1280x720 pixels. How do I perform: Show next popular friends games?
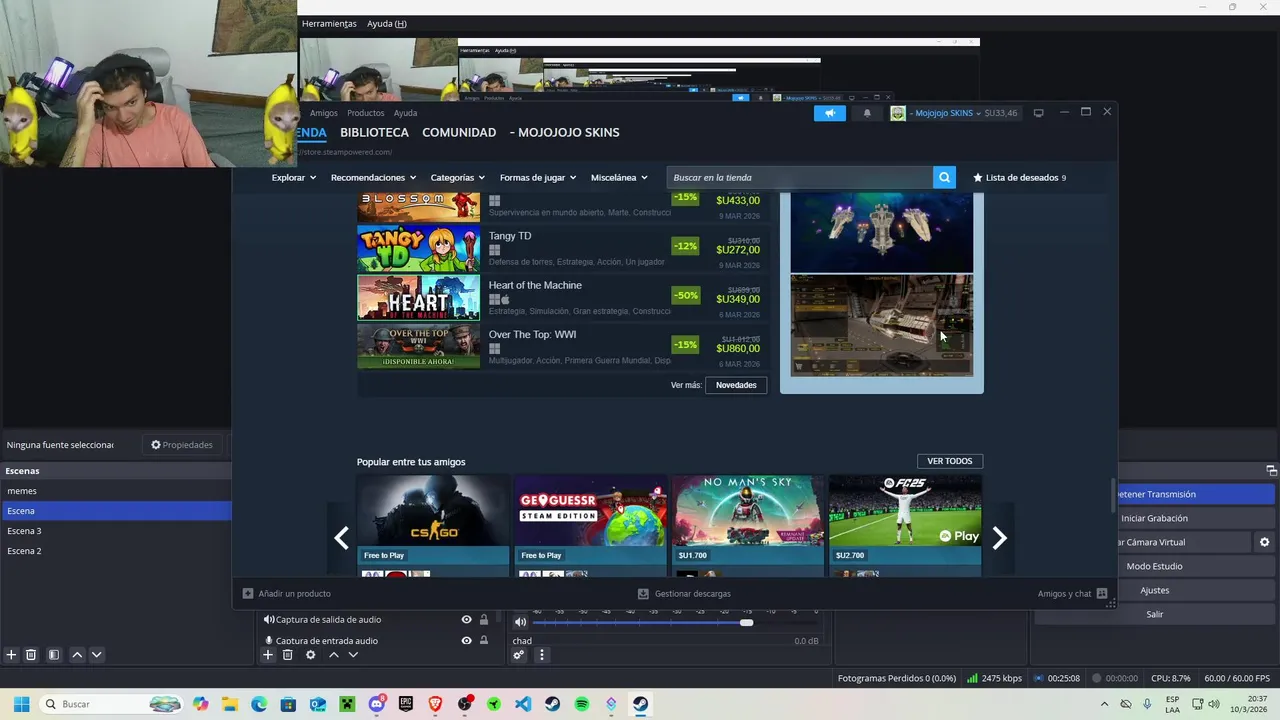pyautogui.click(x=999, y=538)
